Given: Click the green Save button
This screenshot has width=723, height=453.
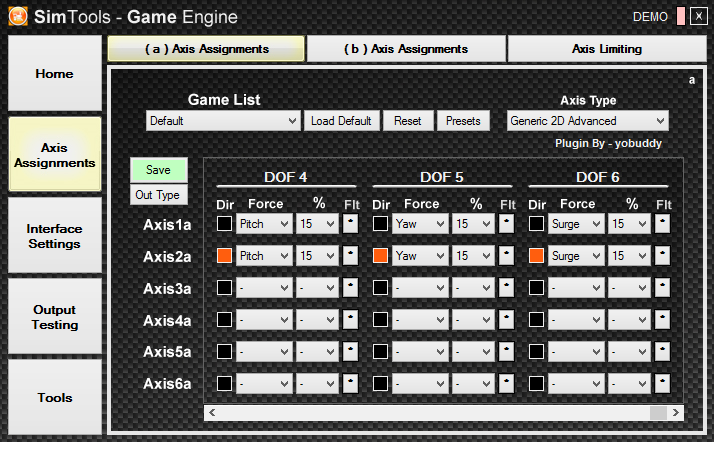Looking at the screenshot, I should [x=159, y=170].
